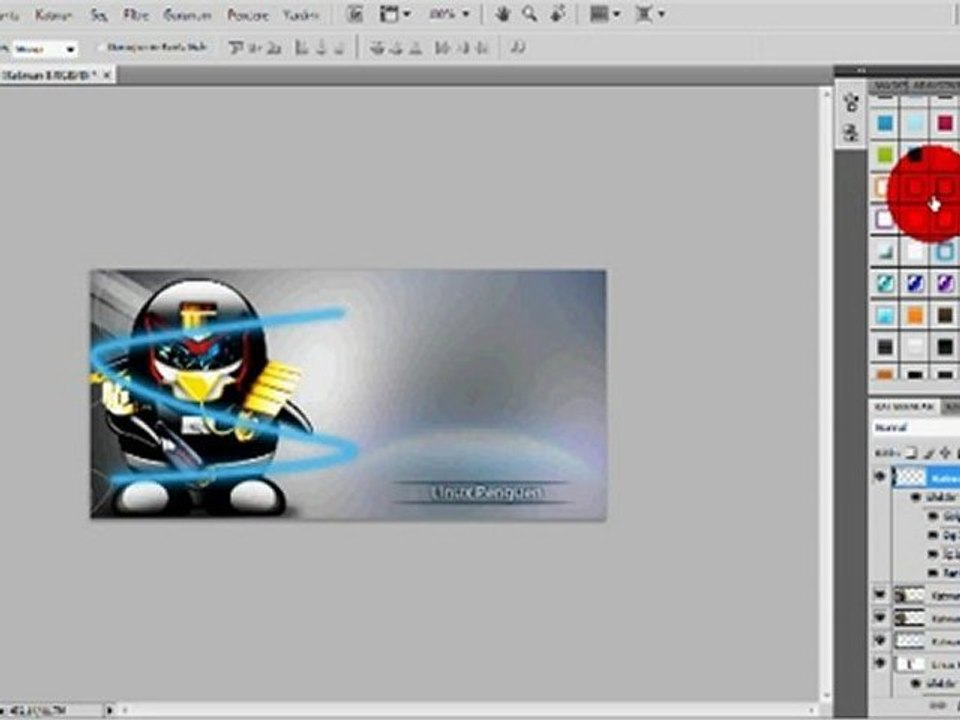Screen dimensions: 960x720
Task: Toggle effects visibility under the selected layer
Action: 916,497
